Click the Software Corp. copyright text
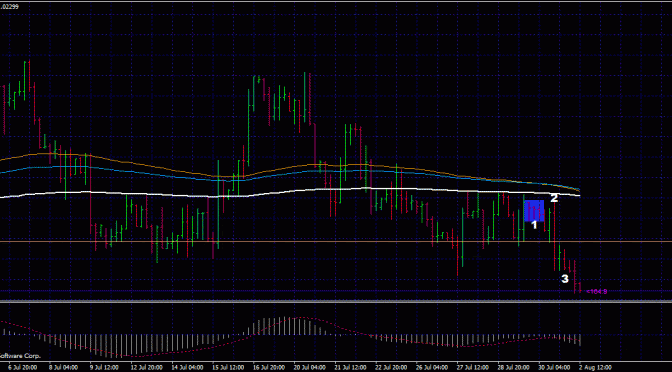The width and height of the screenshot is (672, 372). pyautogui.click(x=20, y=356)
